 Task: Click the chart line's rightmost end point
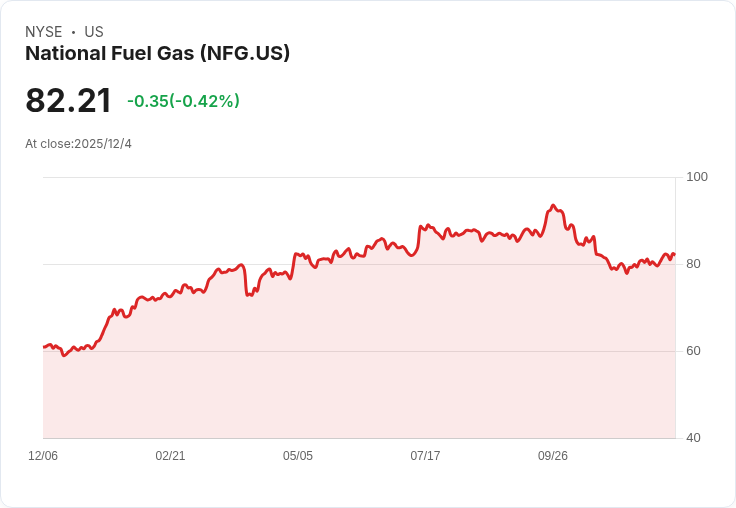(x=674, y=254)
